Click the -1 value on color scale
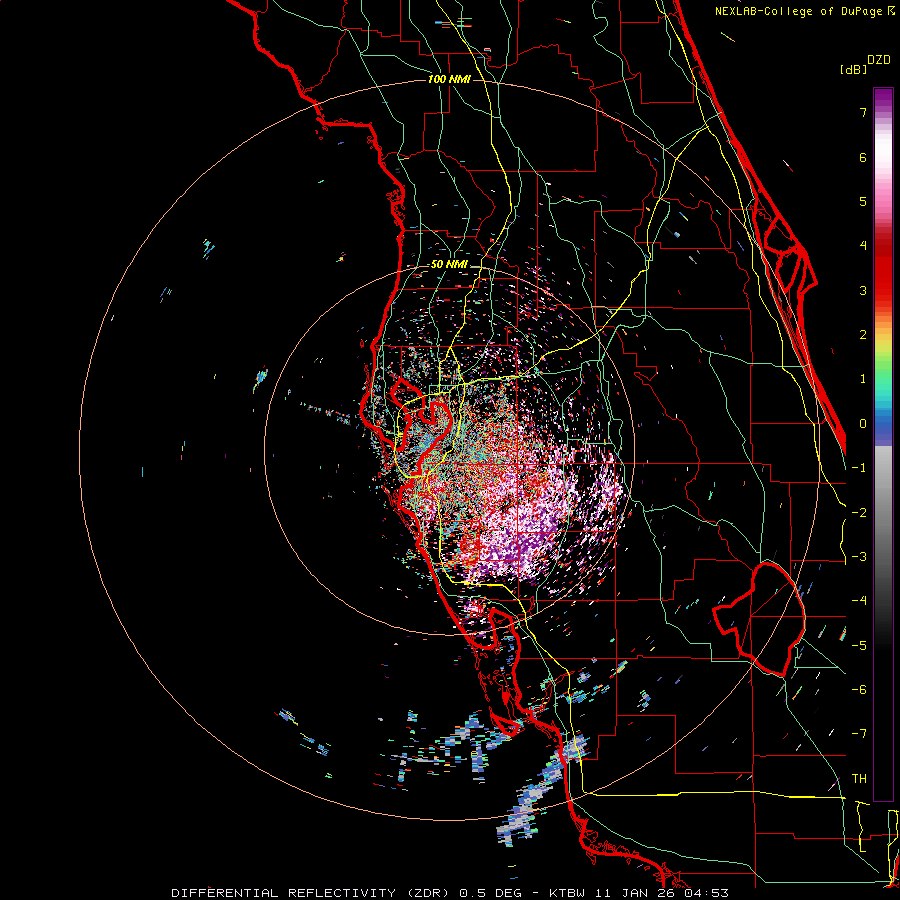The height and width of the screenshot is (900, 900). click(x=859, y=468)
